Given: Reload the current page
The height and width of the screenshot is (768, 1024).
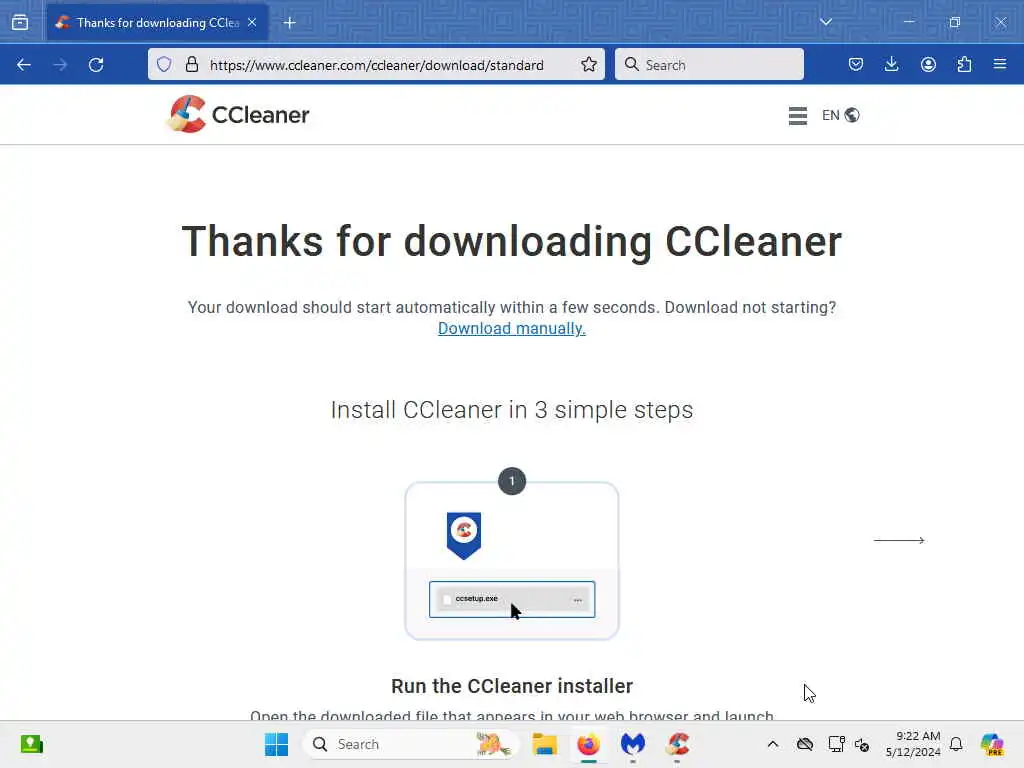Looking at the screenshot, I should tap(96, 65).
